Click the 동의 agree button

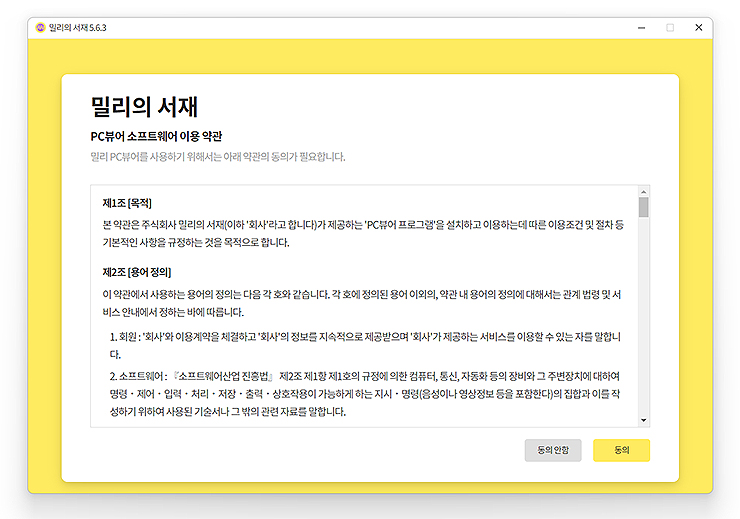(621, 450)
